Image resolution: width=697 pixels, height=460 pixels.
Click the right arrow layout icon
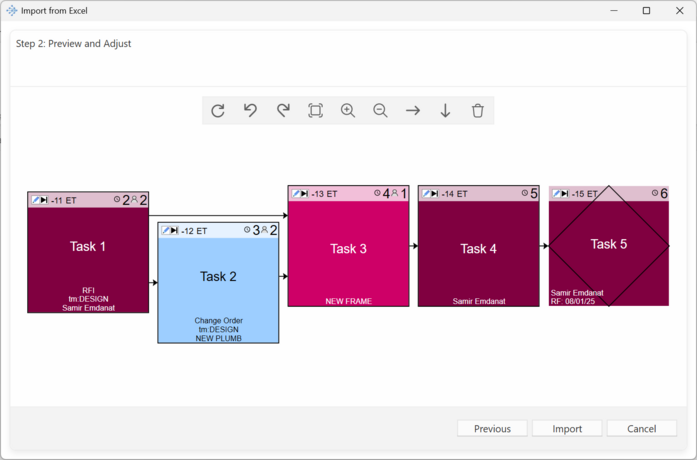(x=413, y=111)
